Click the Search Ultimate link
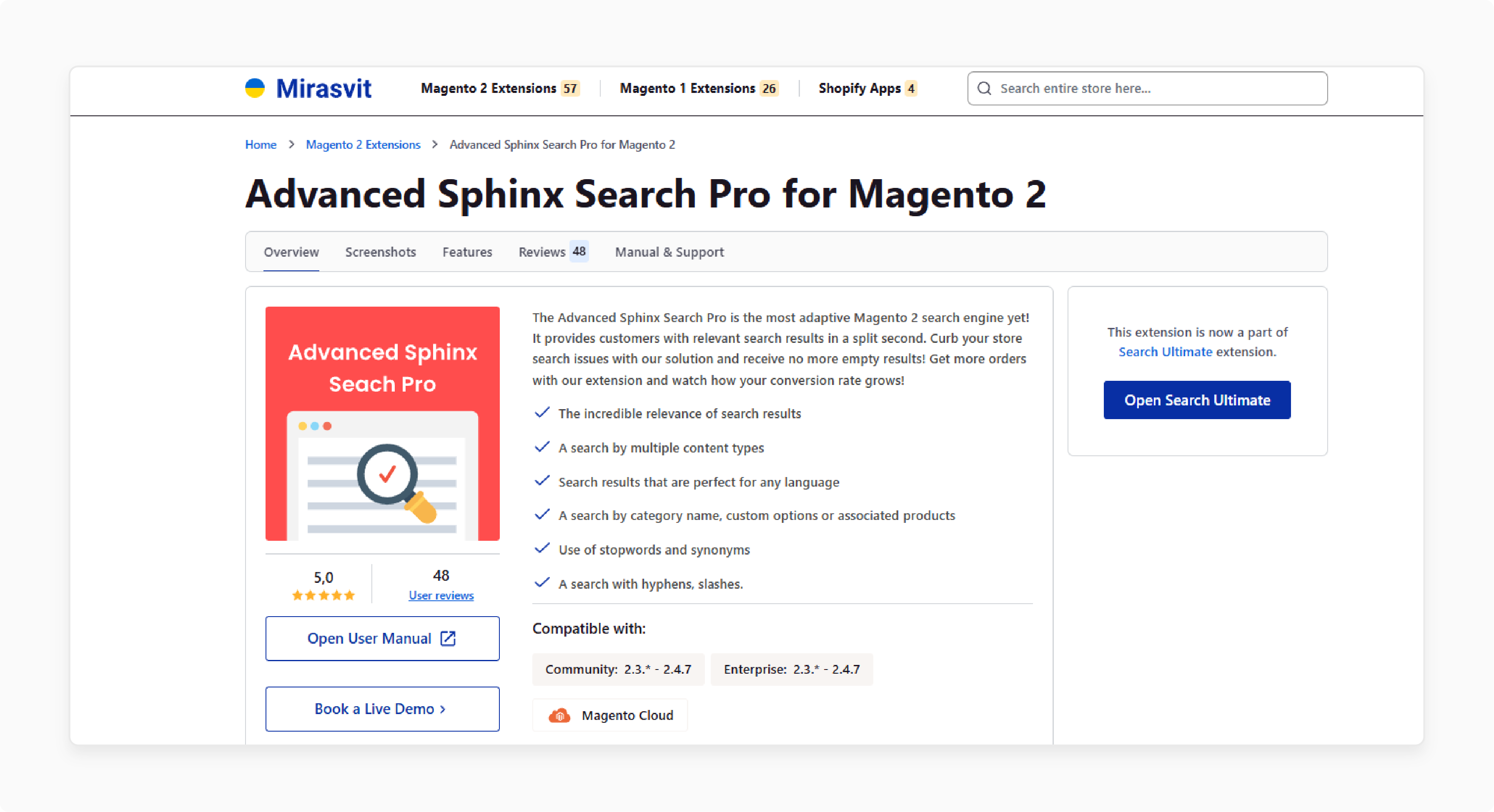This screenshot has width=1494, height=812. 1165,352
